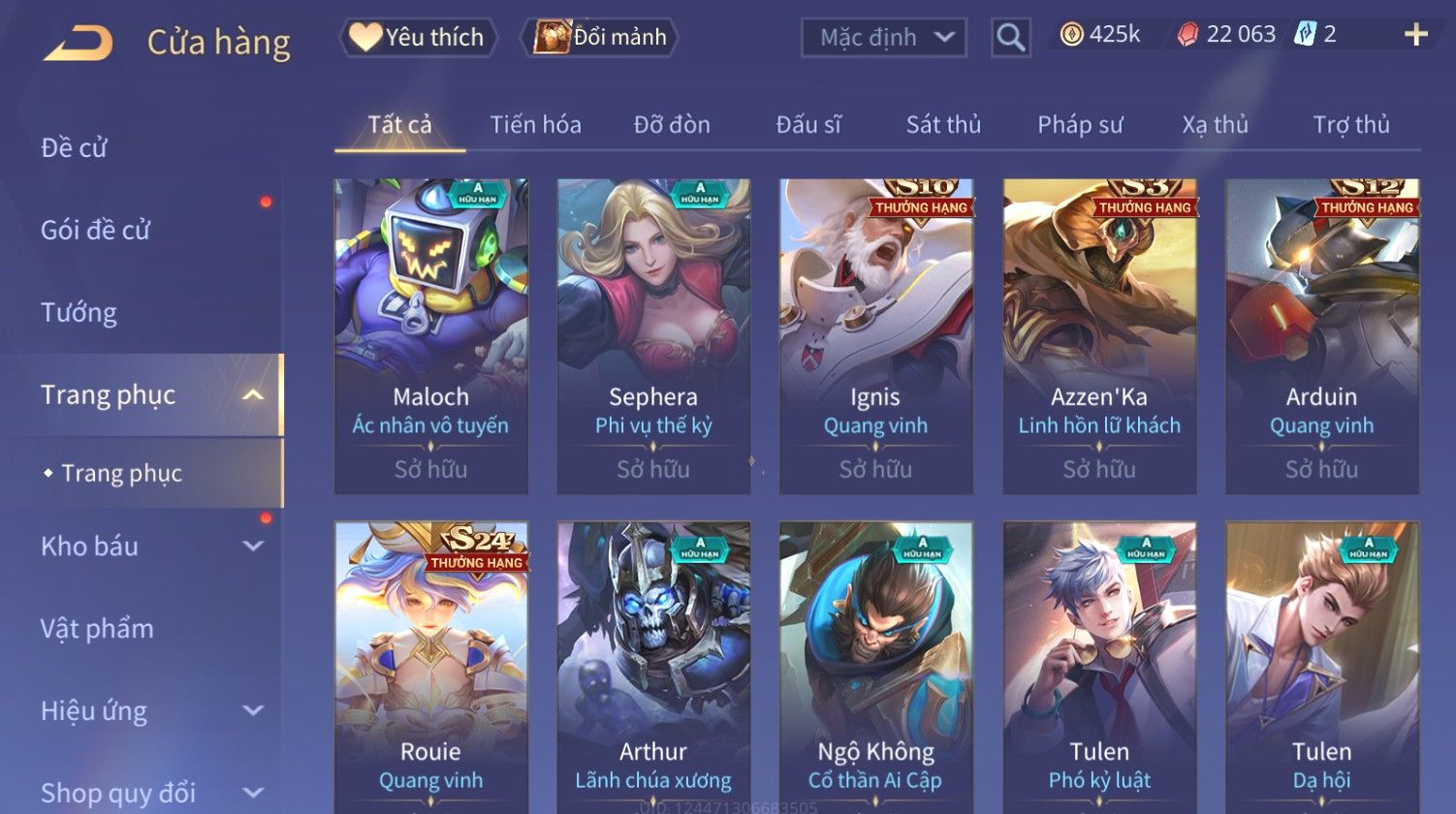1456x814 pixels.
Task: Tap the back arrow icon
Action: (78, 43)
